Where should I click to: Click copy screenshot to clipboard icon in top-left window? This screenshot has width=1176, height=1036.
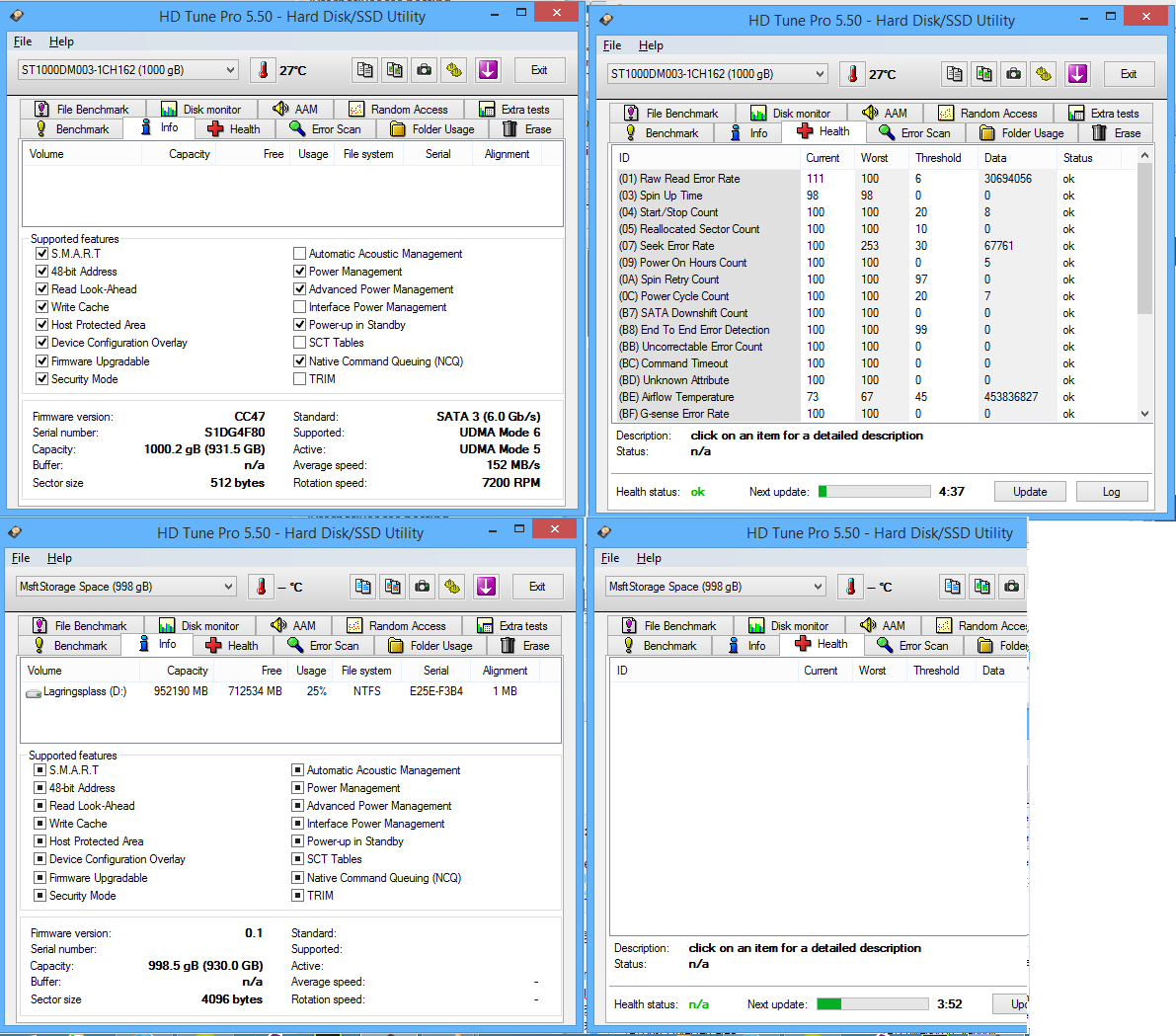click(395, 70)
